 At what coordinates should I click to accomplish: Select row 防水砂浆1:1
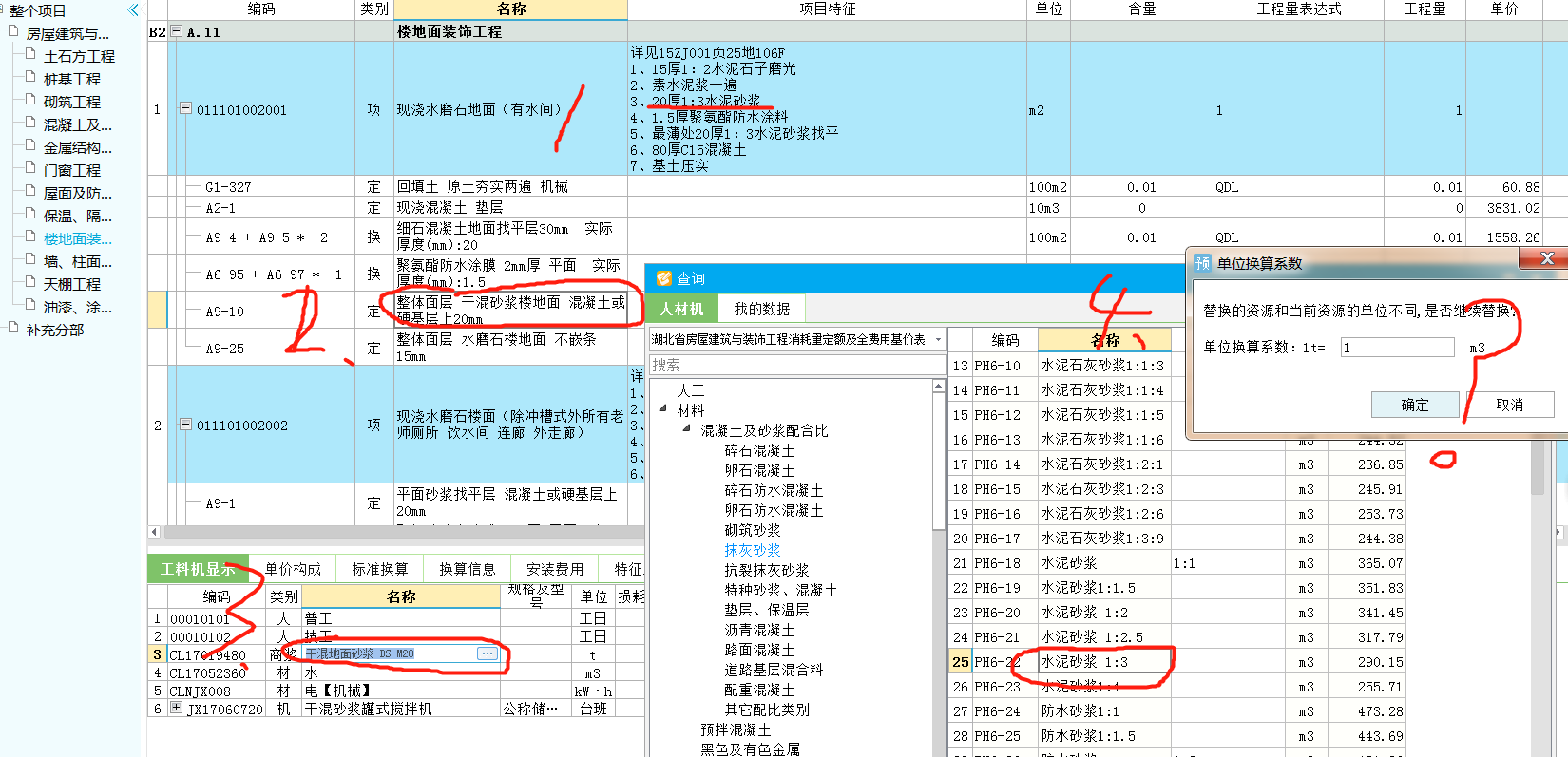pyautogui.click(x=1176, y=711)
